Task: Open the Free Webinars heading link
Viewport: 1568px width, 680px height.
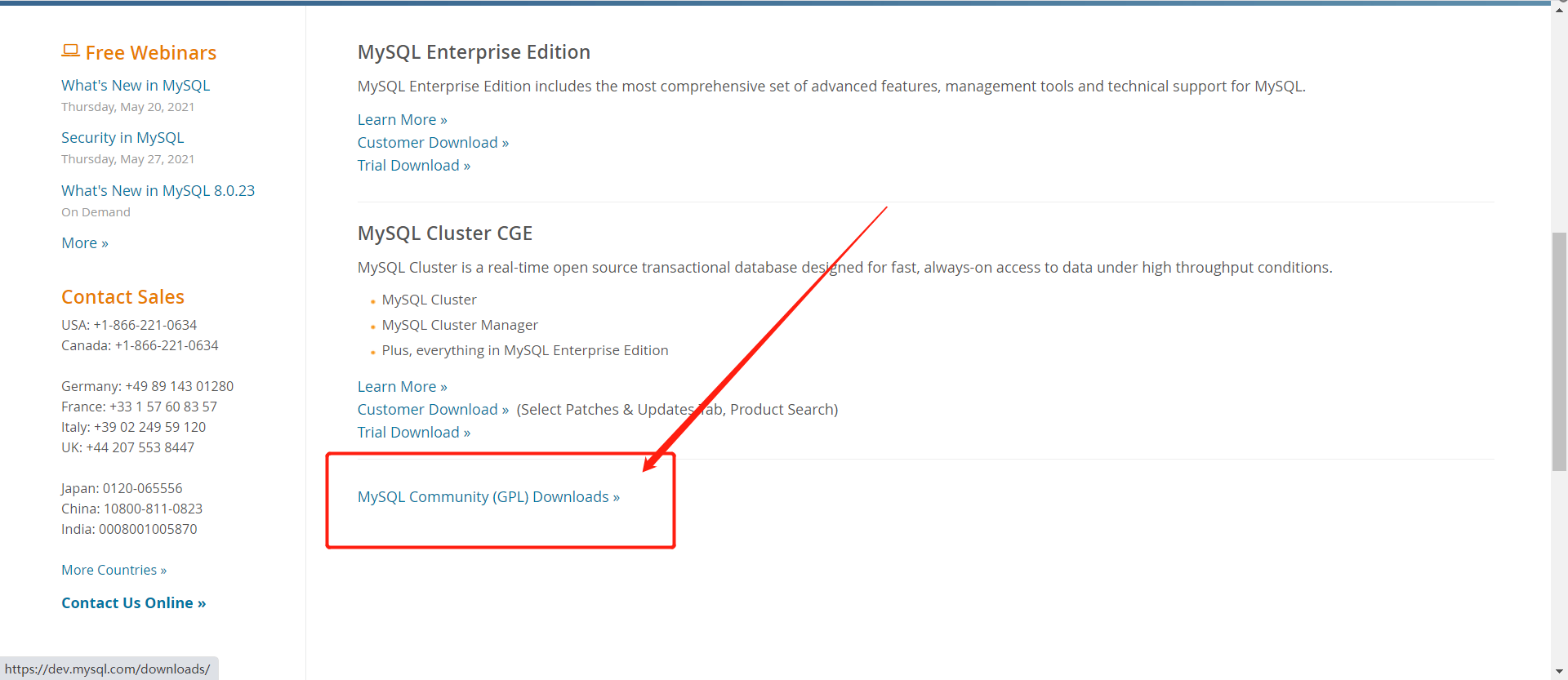Action: (151, 53)
